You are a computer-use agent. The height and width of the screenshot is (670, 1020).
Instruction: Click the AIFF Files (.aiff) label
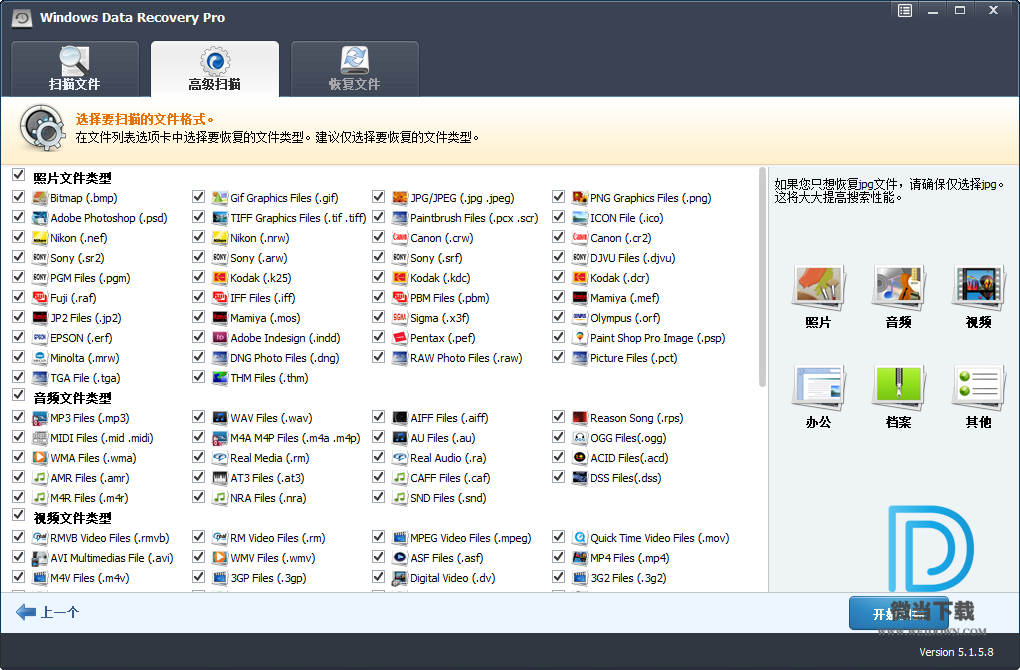coord(449,418)
